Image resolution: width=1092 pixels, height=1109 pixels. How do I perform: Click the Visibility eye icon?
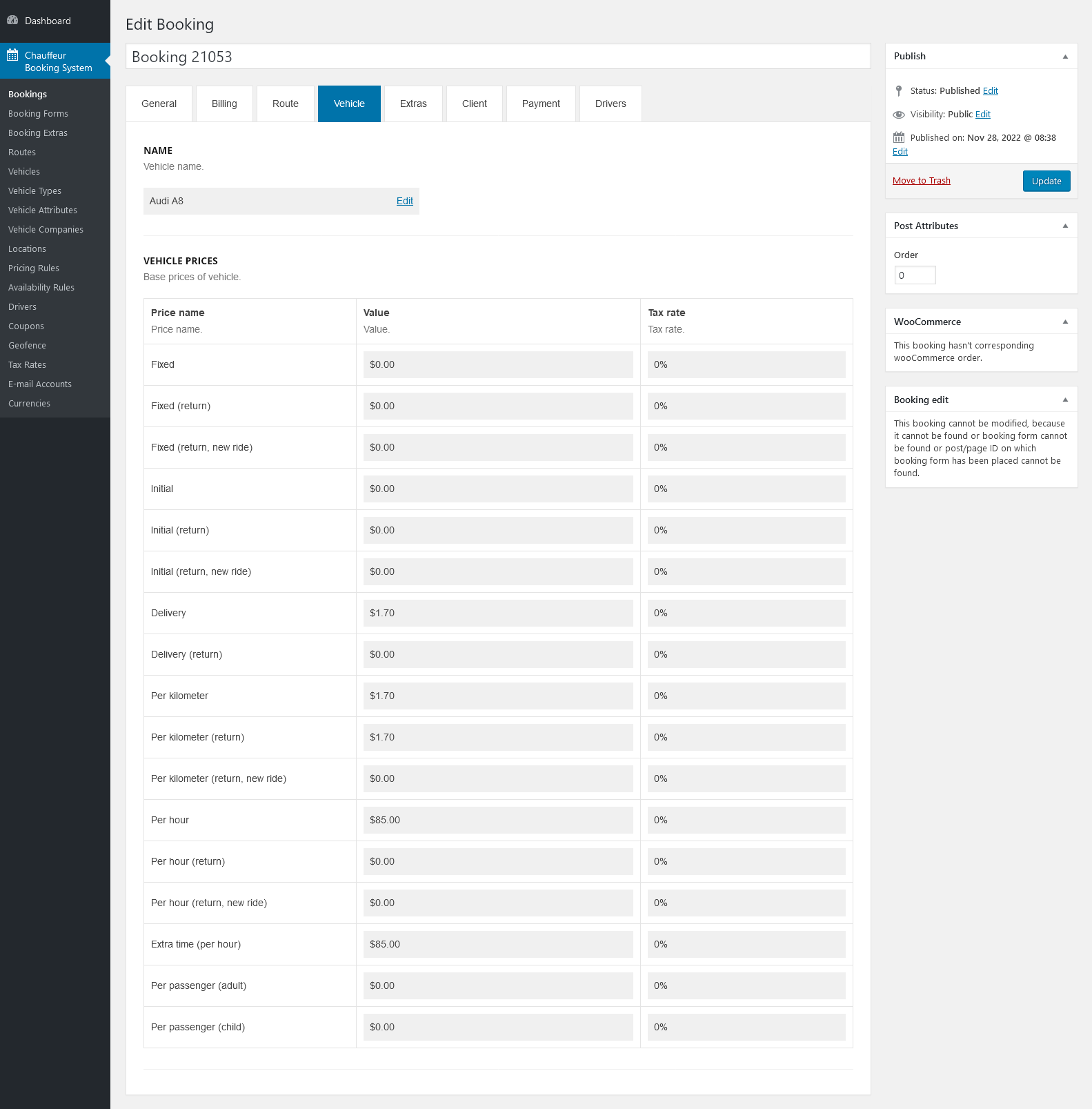[898, 115]
